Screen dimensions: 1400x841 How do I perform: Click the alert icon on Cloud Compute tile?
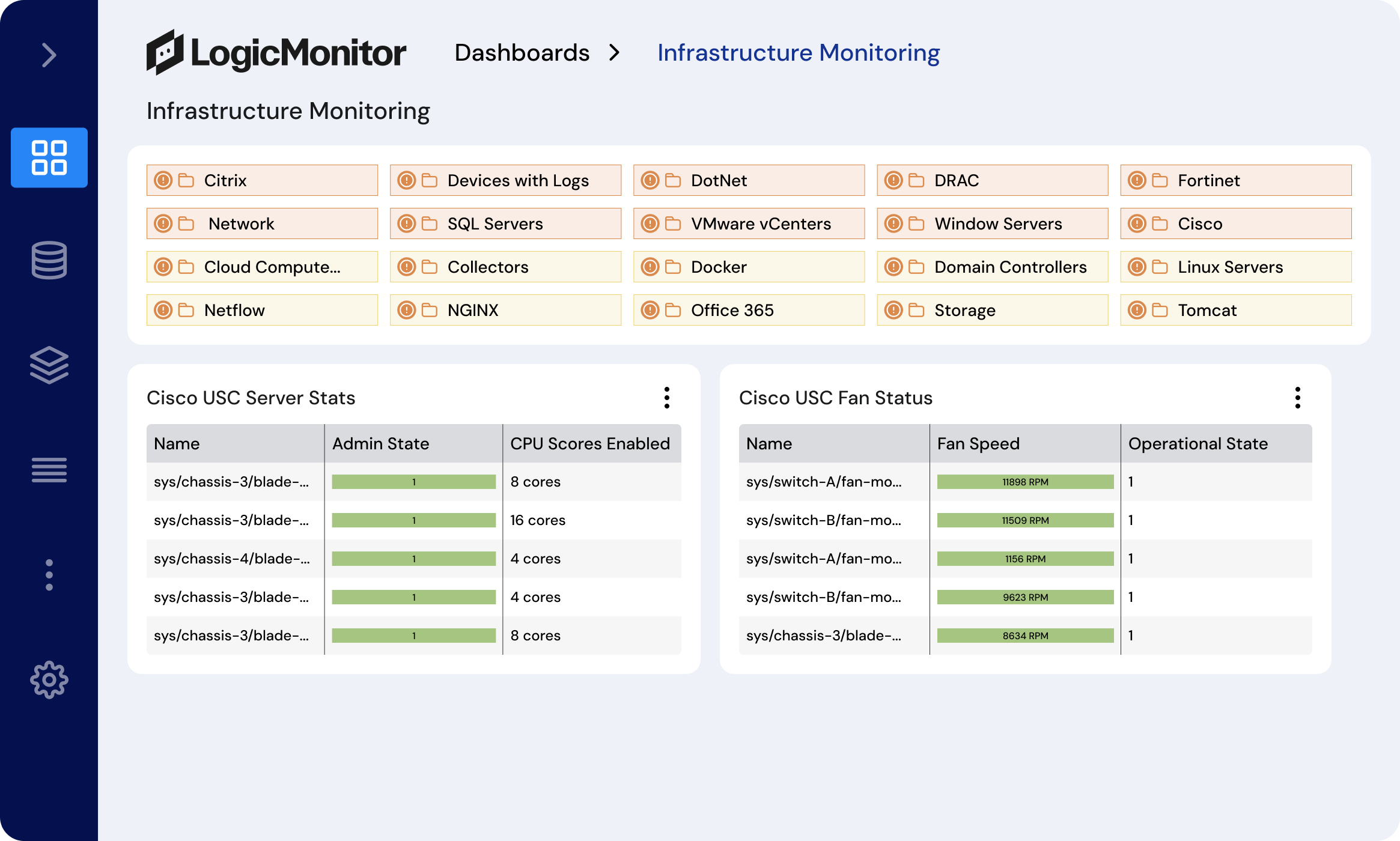click(163, 267)
